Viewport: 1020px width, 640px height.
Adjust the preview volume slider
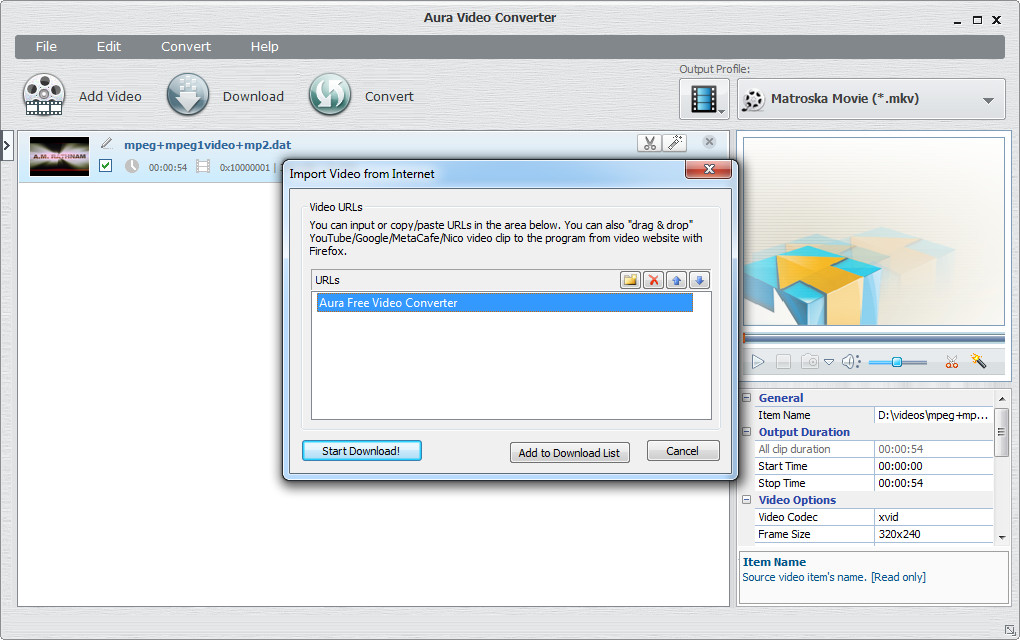pos(896,362)
